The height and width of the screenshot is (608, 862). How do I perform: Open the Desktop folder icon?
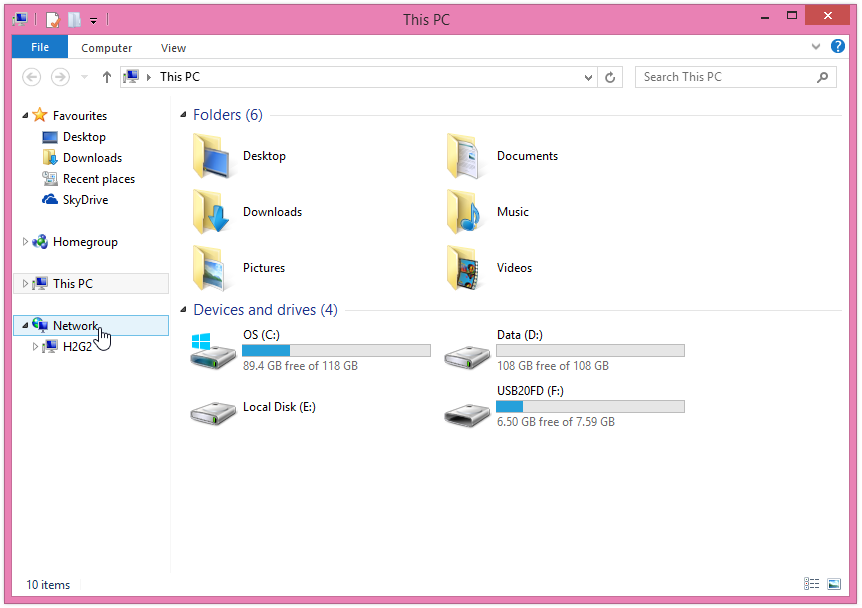(213, 156)
